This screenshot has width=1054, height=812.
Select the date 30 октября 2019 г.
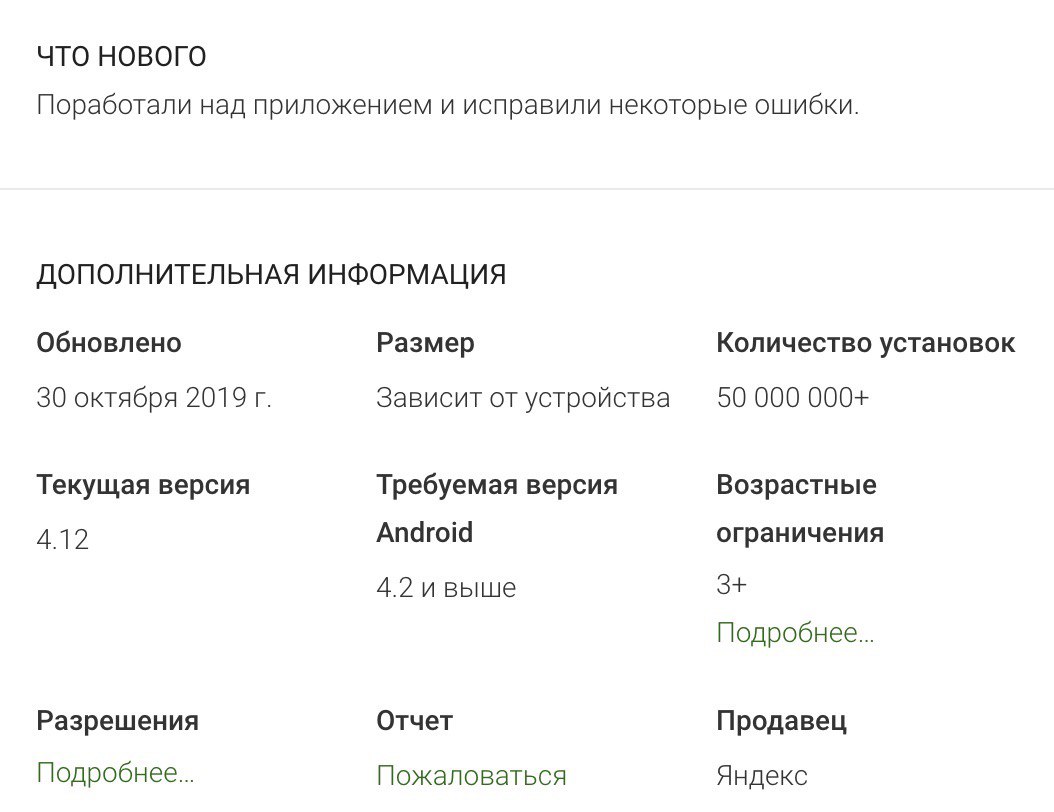[154, 398]
